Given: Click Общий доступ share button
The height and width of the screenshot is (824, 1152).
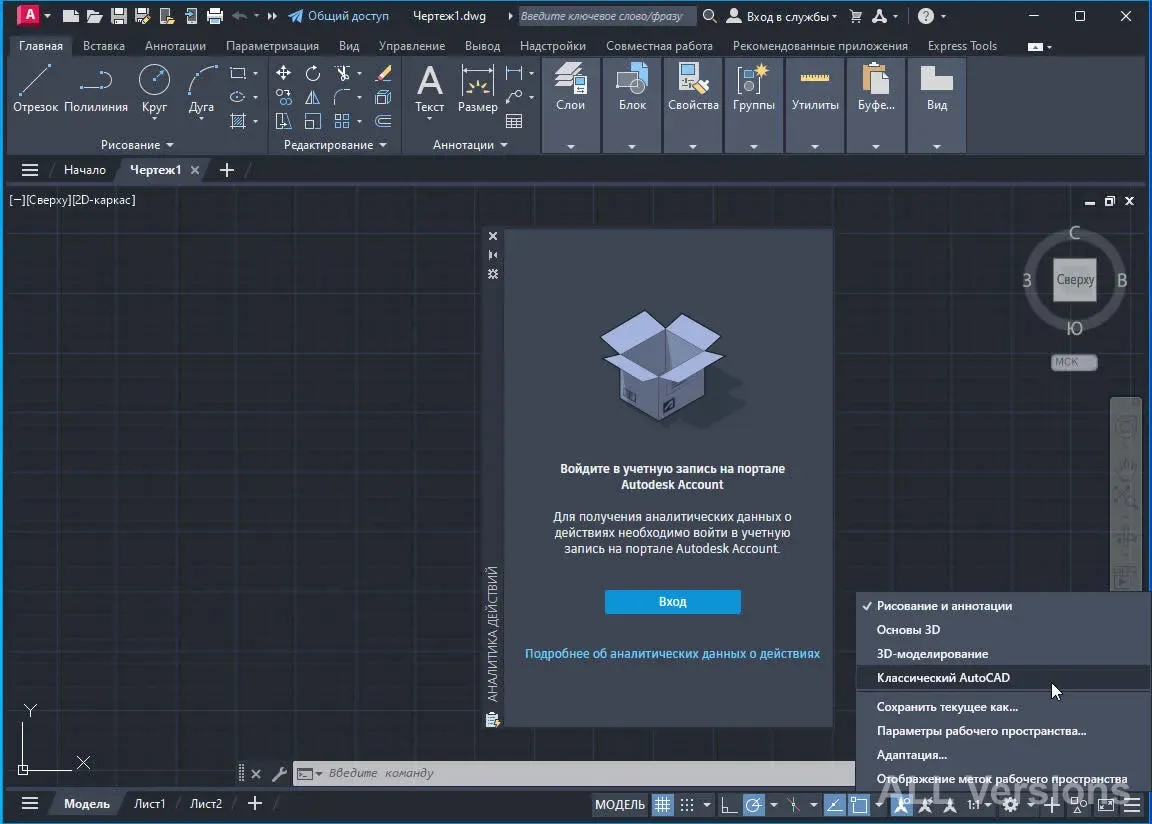Looking at the screenshot, I should pyautogui.click(x=339, y=15).
